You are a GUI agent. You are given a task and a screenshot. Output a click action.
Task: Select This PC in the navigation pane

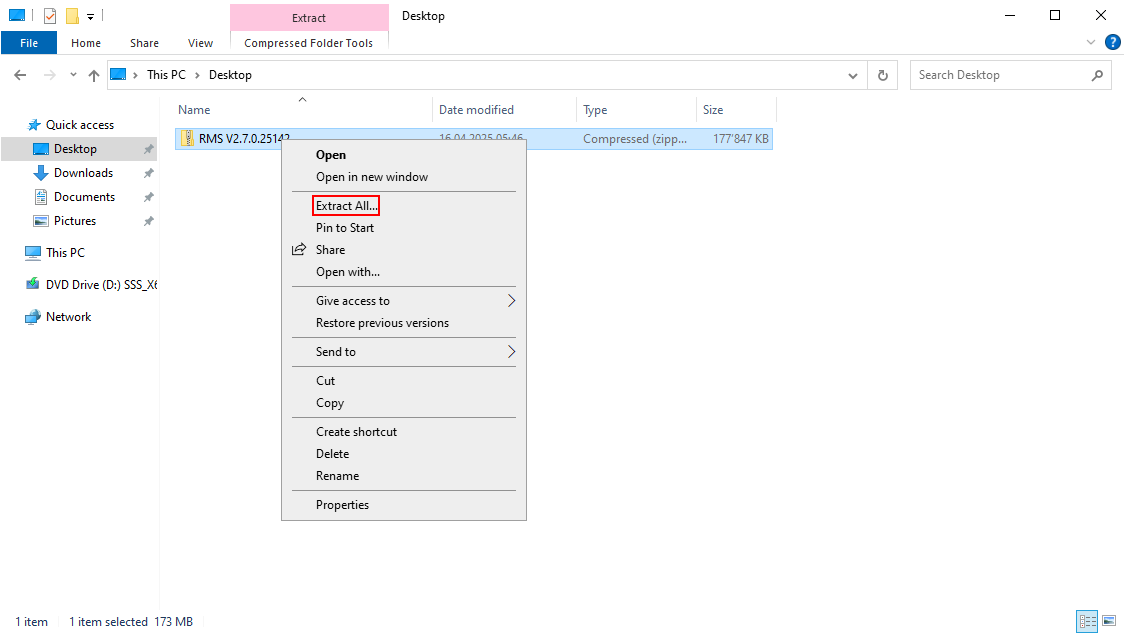click(65, 252)
